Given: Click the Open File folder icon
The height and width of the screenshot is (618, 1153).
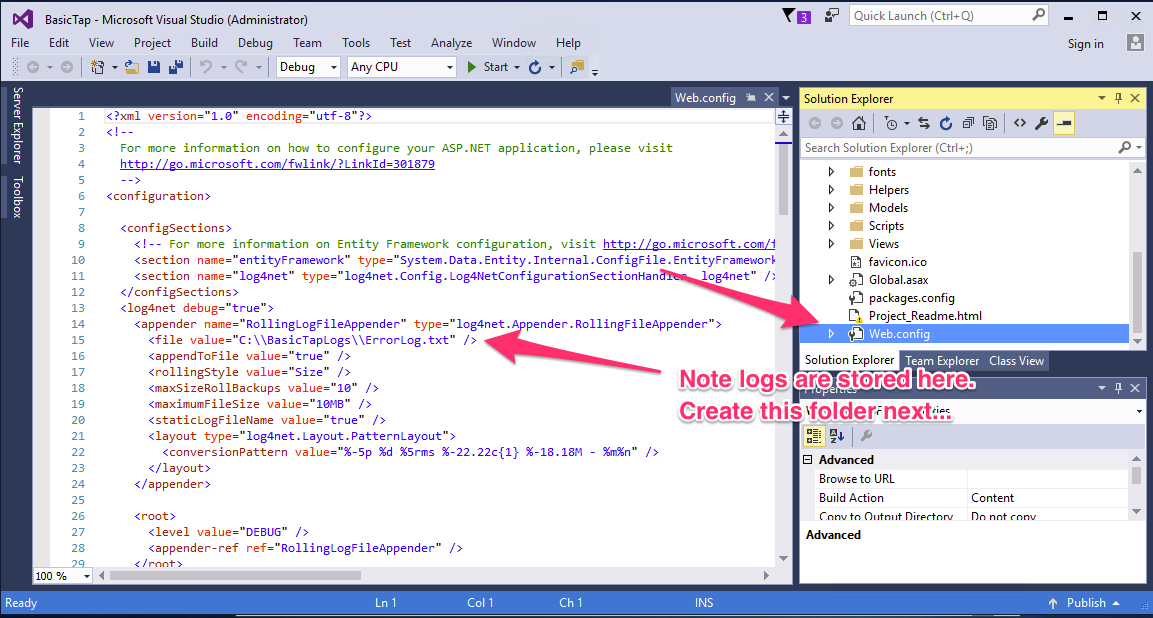Looking at the screenshot, I should [x=132, y=67].
